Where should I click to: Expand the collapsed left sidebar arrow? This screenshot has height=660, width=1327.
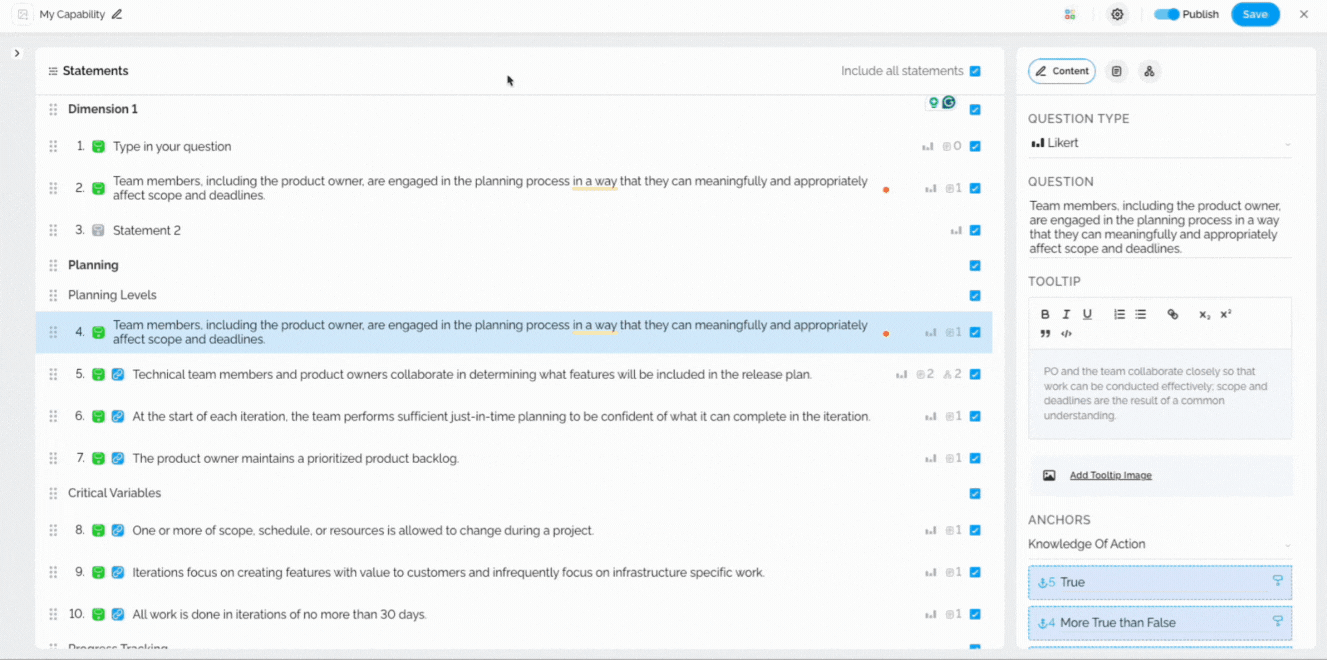[17, 53]
